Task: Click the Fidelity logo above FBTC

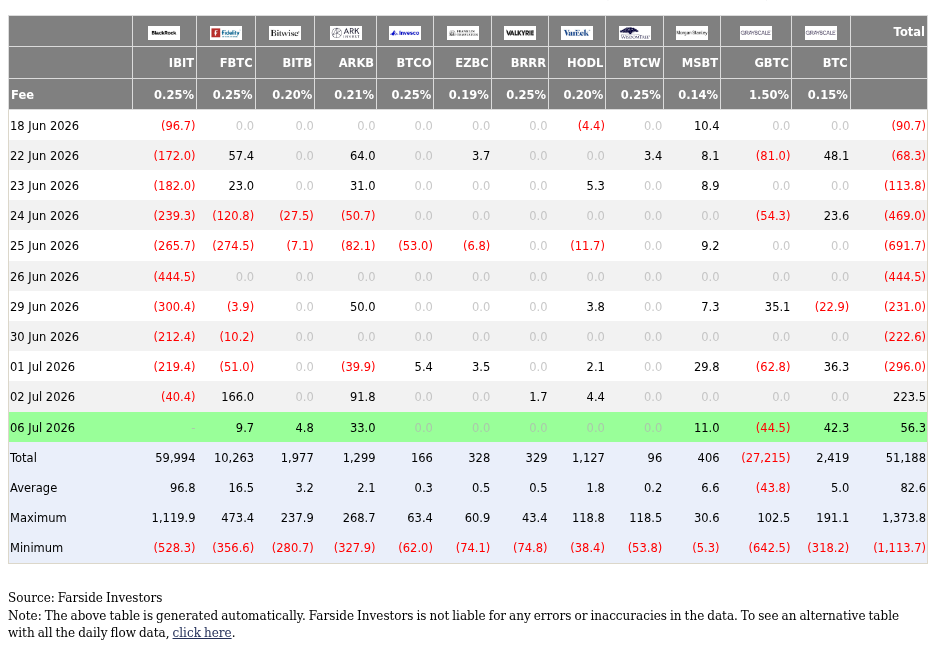Action: coord(226,32)
